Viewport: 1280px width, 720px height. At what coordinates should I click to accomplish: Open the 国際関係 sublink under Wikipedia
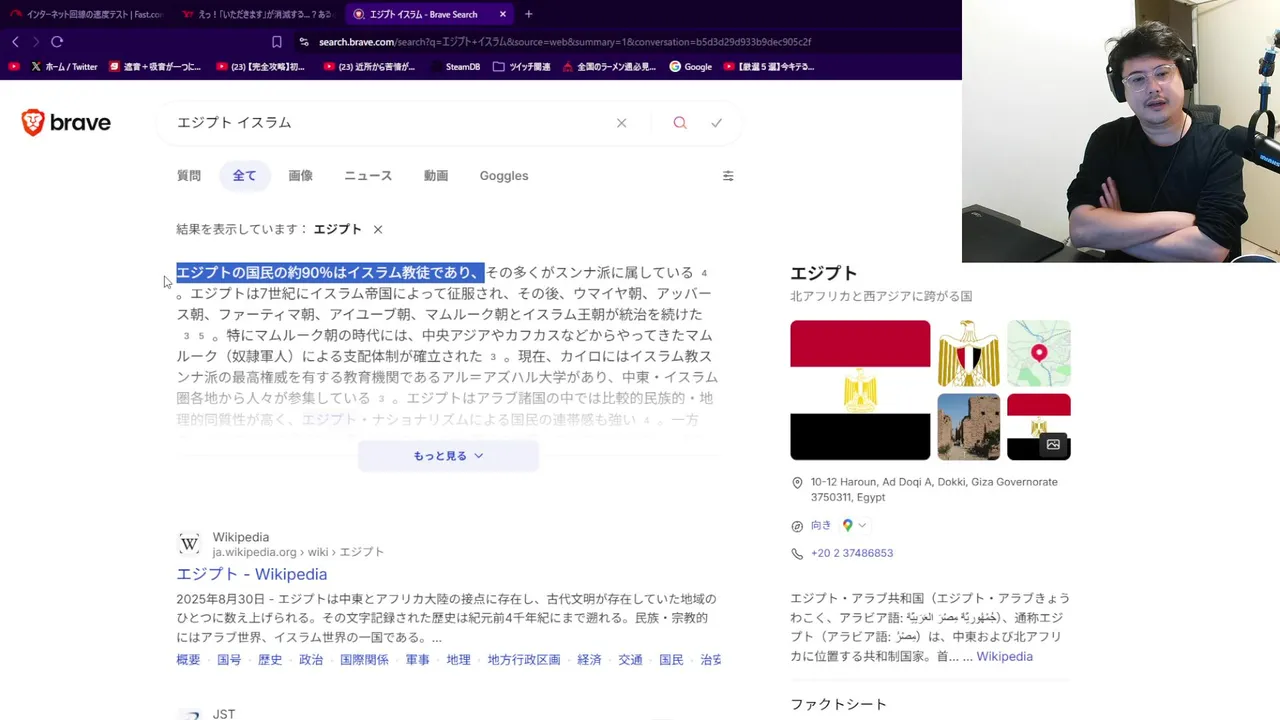pos(364,660)
